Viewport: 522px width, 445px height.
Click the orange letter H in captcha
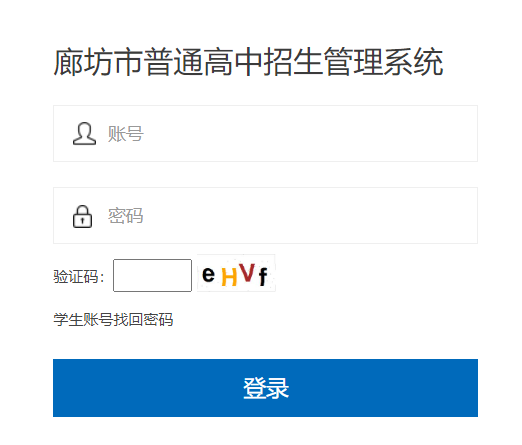(x=229, y=277)
